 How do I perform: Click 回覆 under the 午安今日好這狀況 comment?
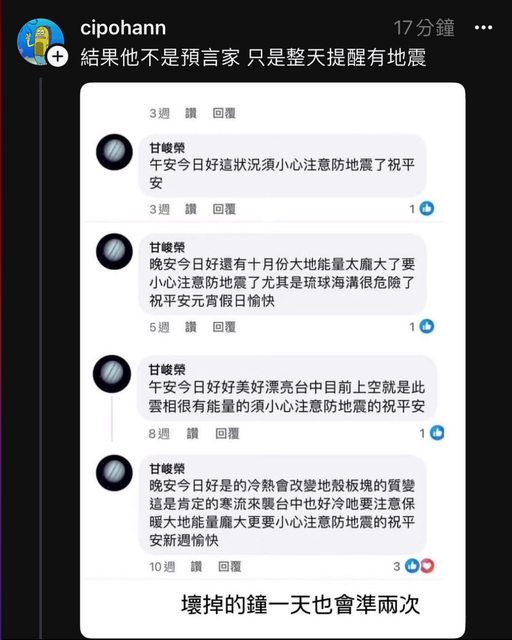(224, 209)
